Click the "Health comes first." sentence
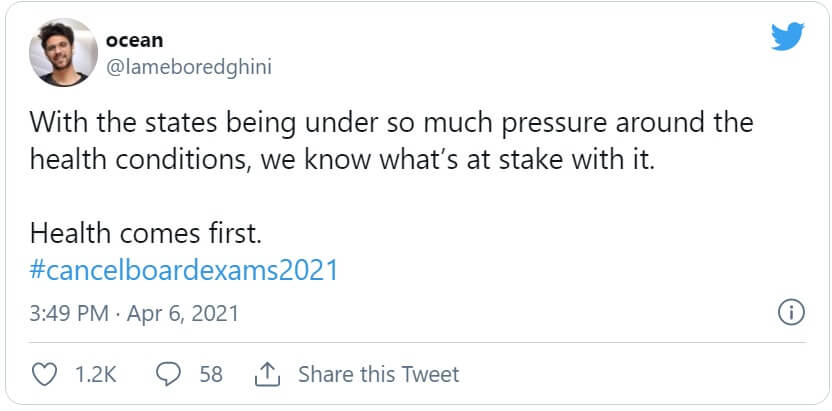The image size is (832, 411). [x=146, y=234]
